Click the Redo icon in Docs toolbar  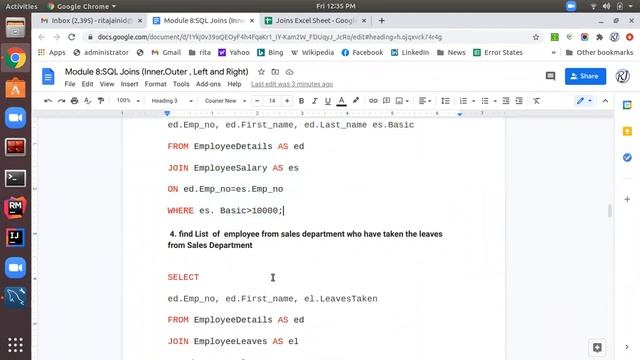pyautogui.click(x=61, y=101)
